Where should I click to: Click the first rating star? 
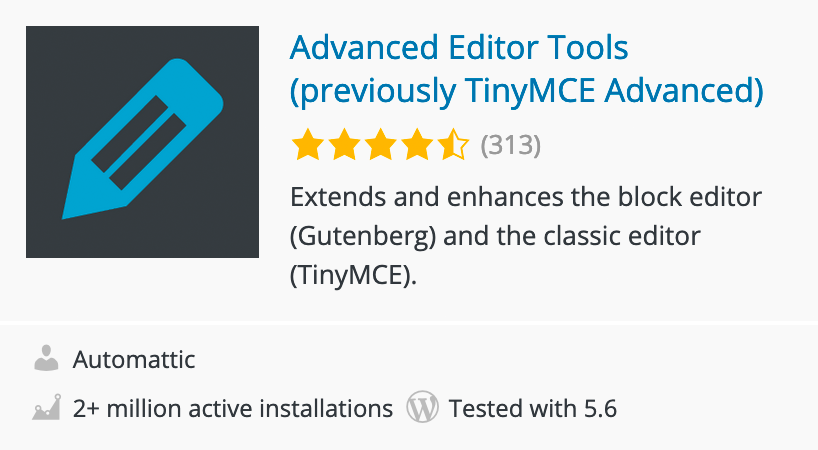(307, 146)
